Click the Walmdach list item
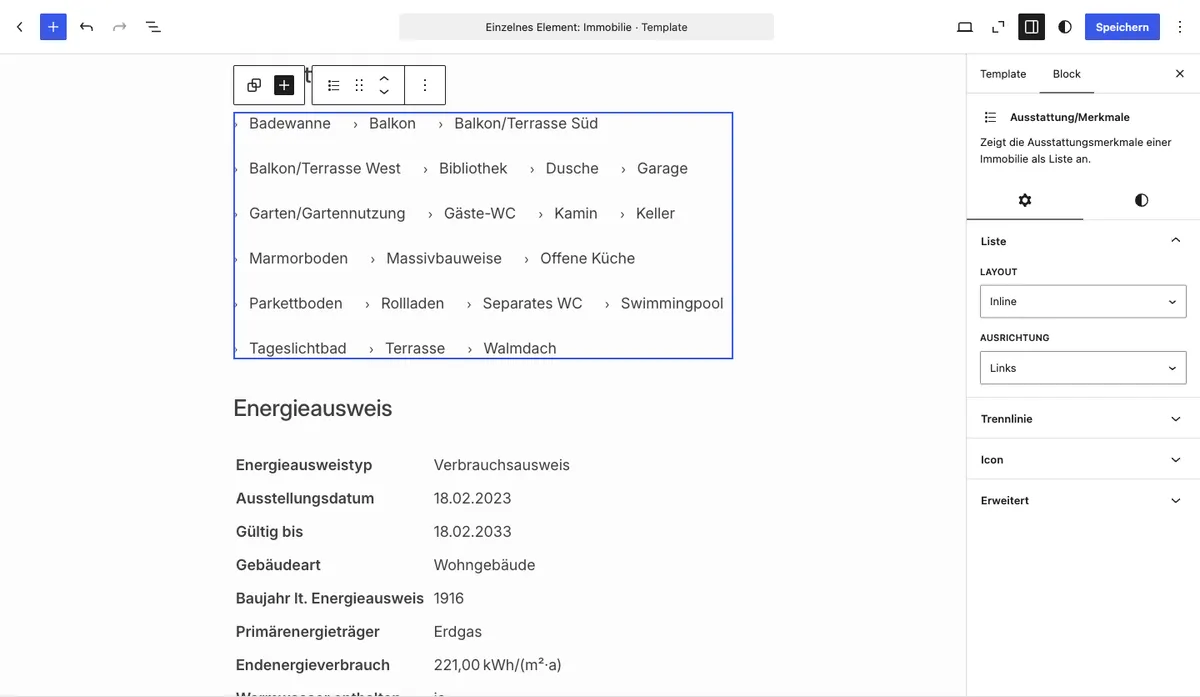The height and width of the screenshot is (697, 1200). pos(520,348)
